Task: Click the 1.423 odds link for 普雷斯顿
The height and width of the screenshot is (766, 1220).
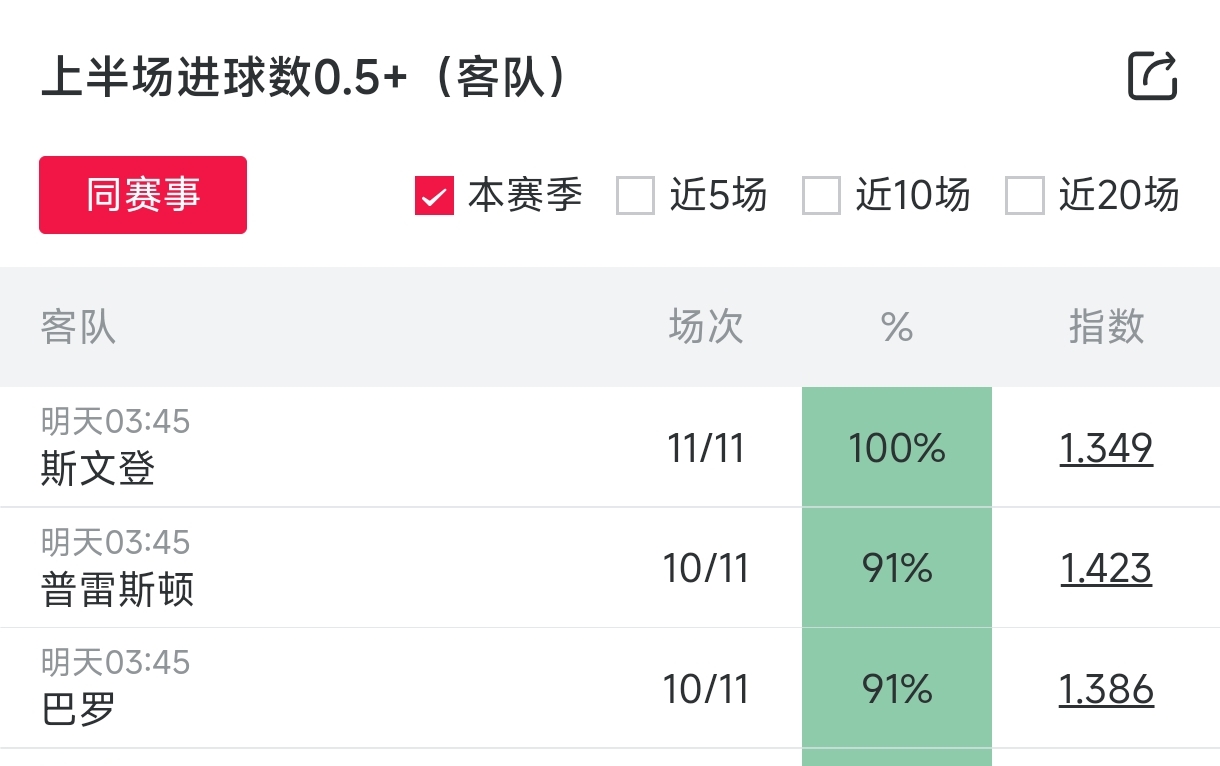Action: (x=1106, y=569)
